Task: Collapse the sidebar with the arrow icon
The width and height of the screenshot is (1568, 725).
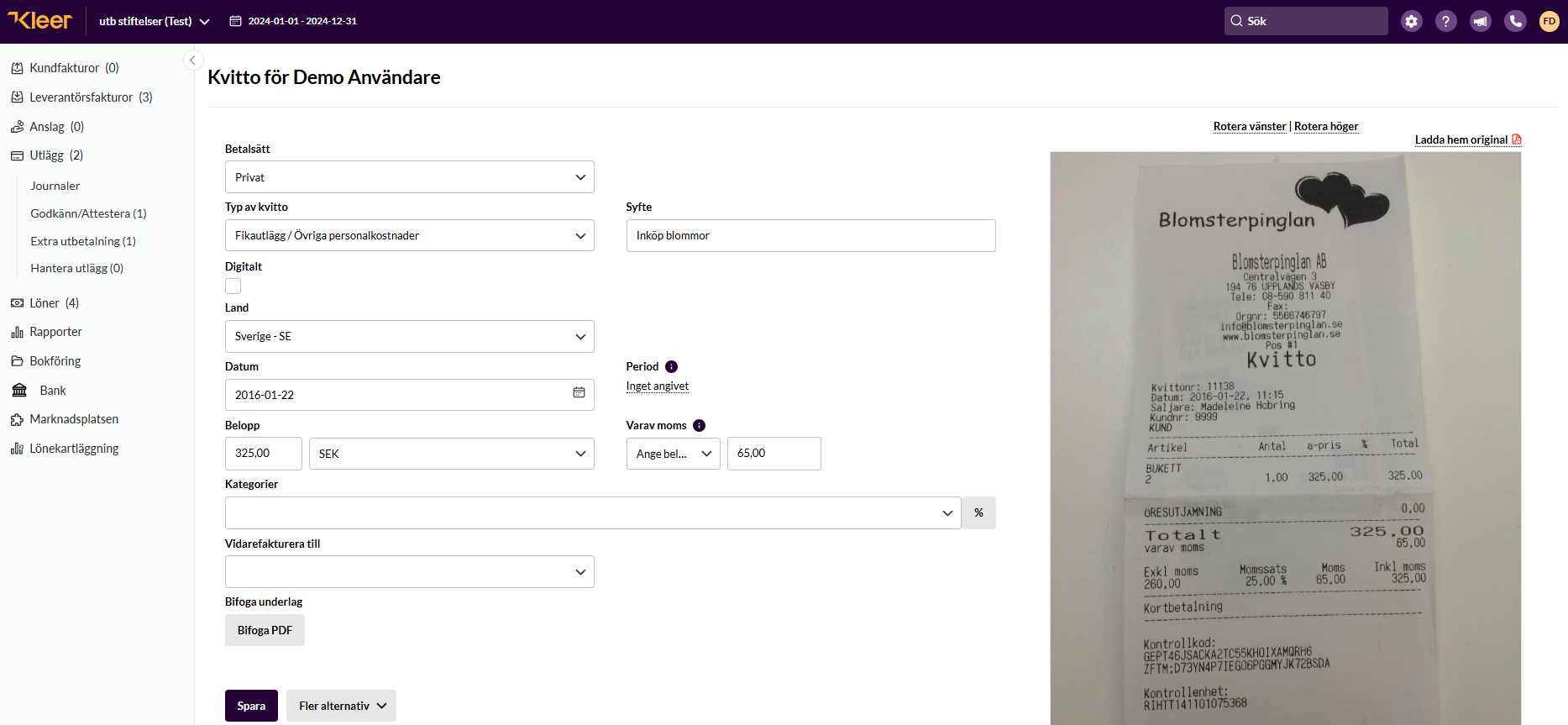Action: [x=192, y=60]
